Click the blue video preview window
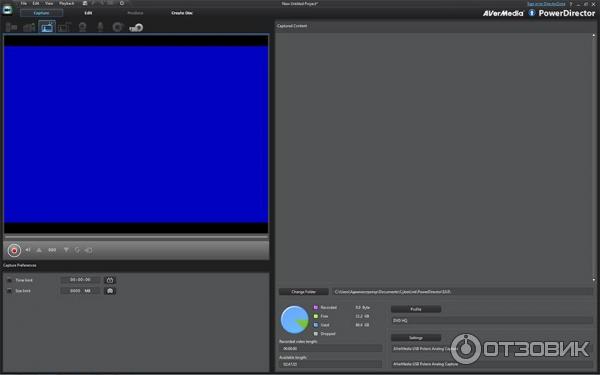 (x=136, y=134)
